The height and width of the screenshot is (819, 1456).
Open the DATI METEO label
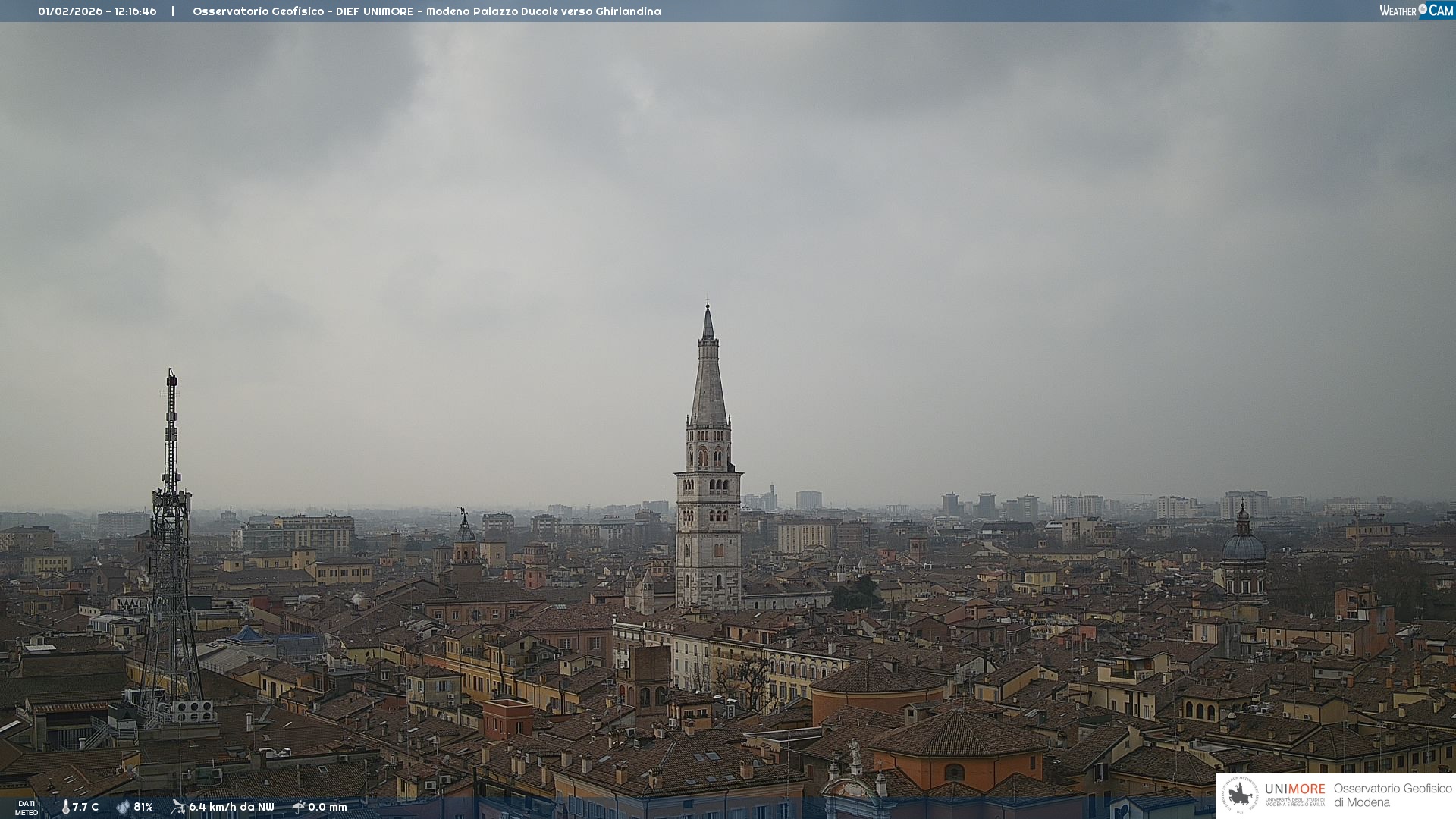[27, 808]
